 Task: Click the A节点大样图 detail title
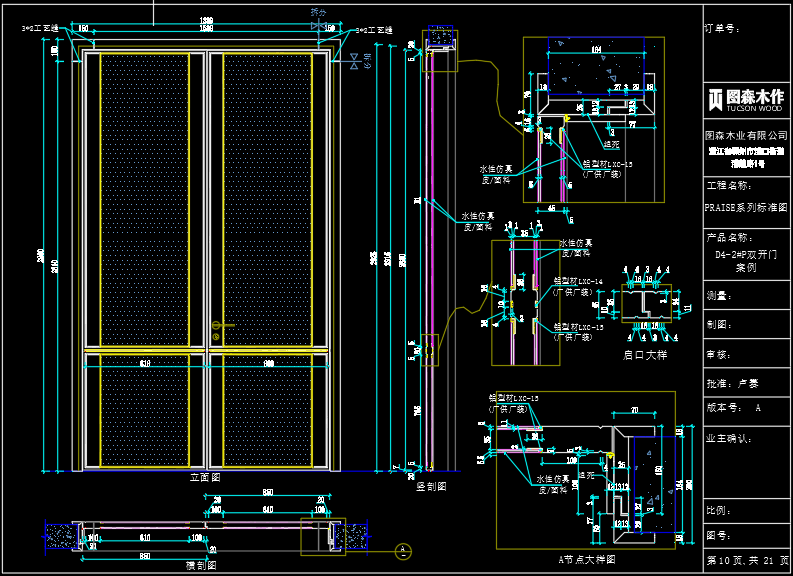(x=587, y=559)
